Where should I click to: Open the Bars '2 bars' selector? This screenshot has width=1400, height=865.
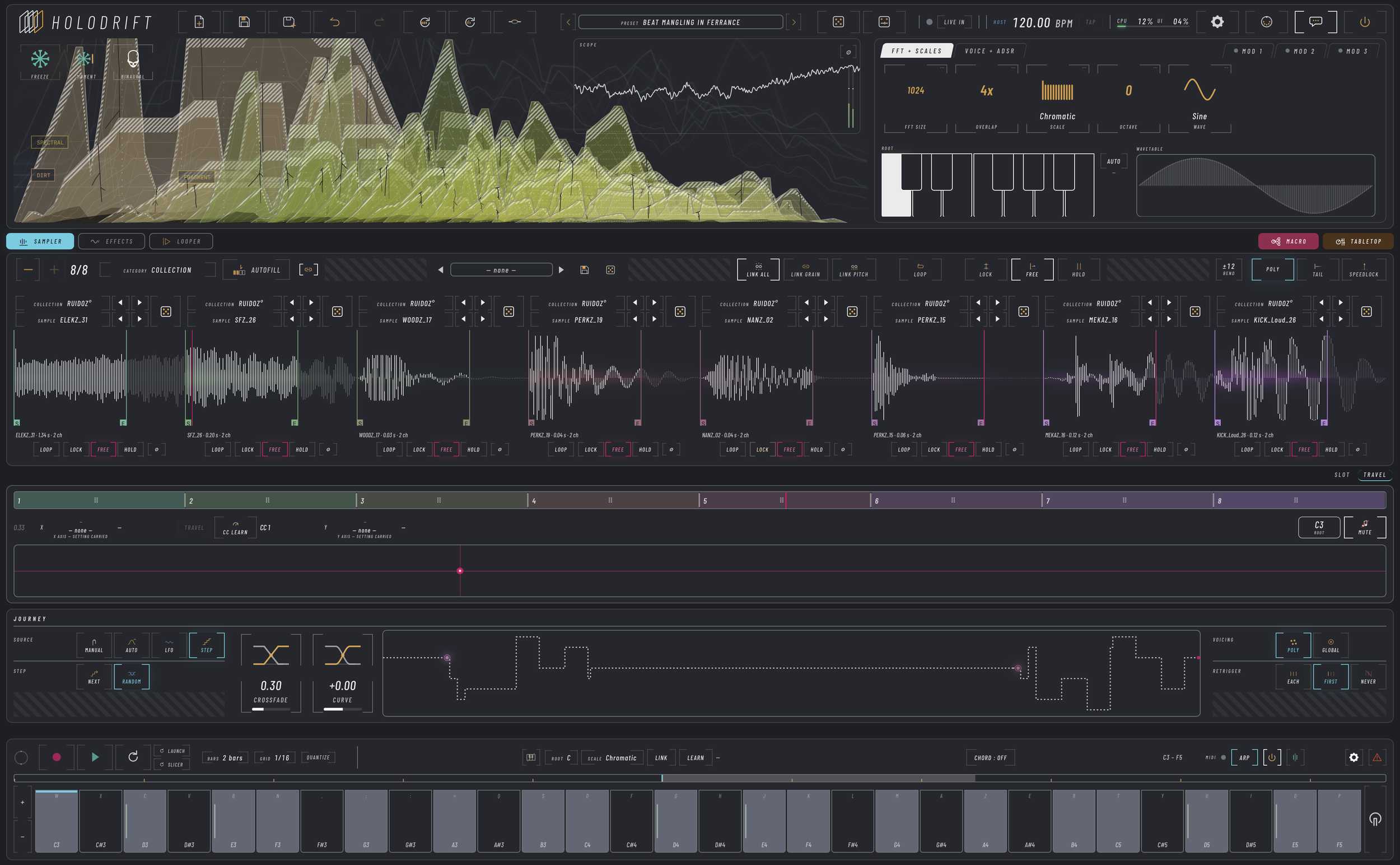pos(225,758)
